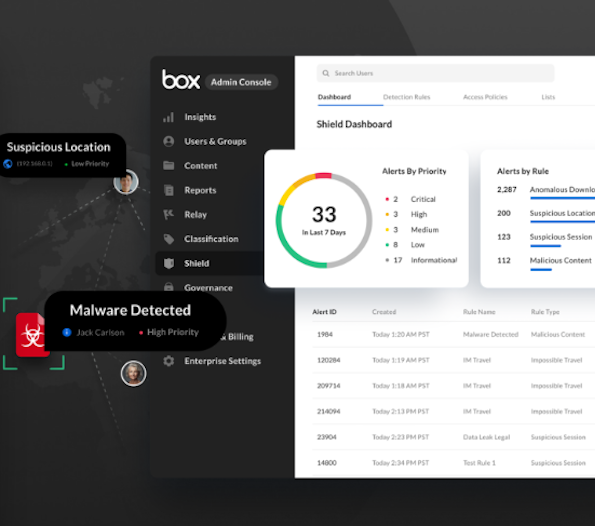
Task: Click the Search Users input field
Action: coord(435,73)
